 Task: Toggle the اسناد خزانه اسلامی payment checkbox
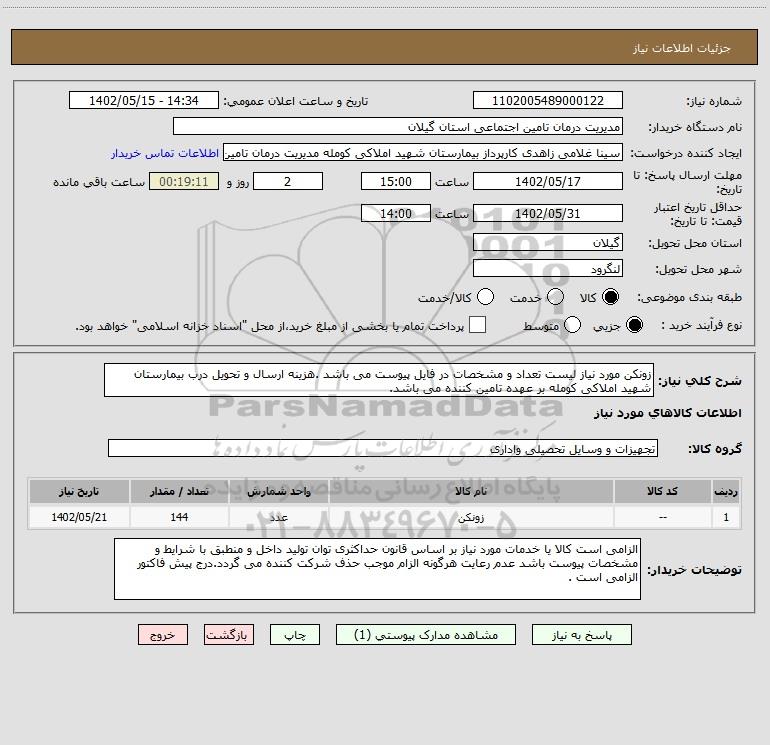[477, 325]
